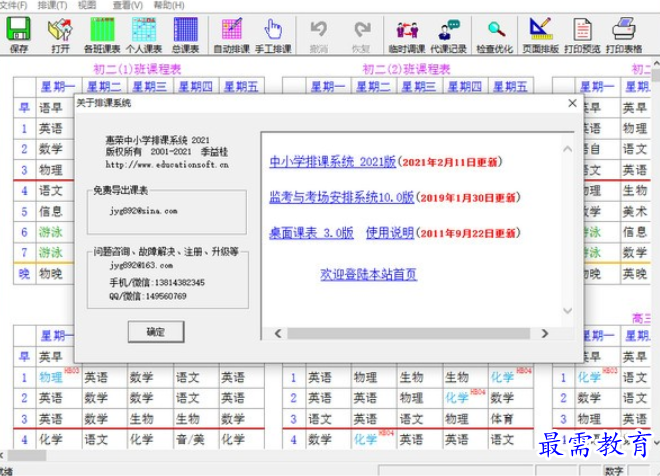Select the 初二(2)班课程表 title
Screen dimensions: 660x476
(x=407, y=69)
